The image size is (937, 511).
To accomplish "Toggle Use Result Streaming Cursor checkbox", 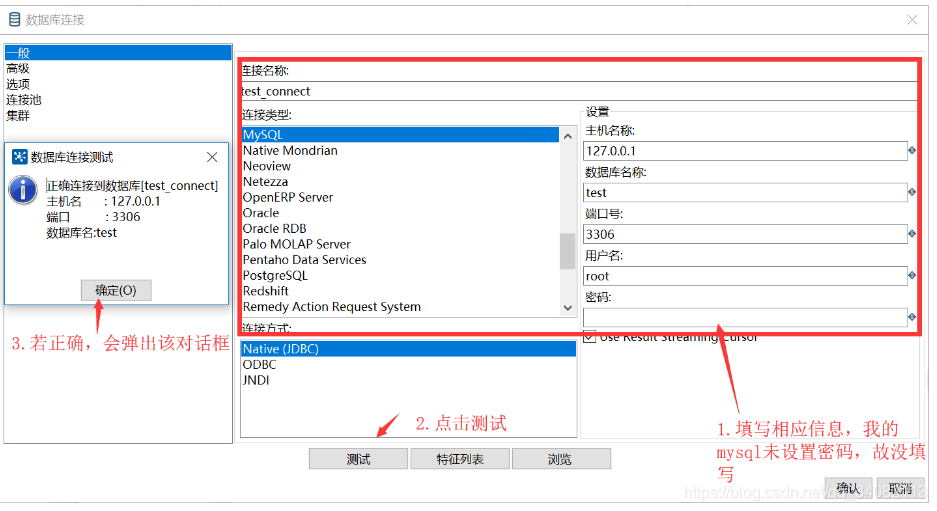I will [590, 337].
